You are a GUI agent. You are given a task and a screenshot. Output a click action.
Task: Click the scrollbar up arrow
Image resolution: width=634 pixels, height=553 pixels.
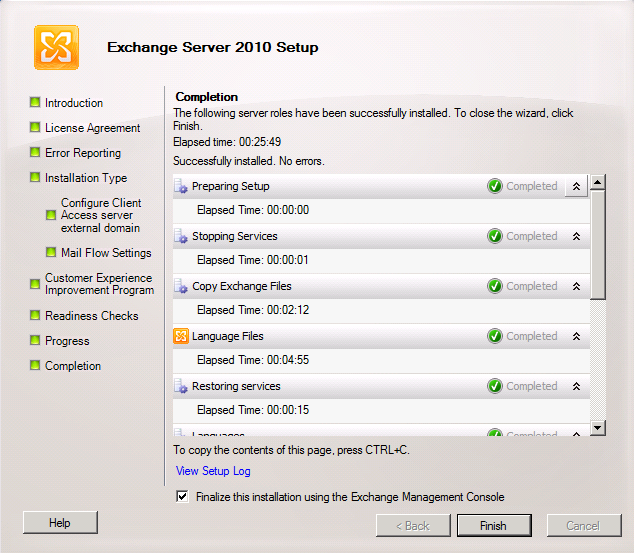tap(598, 182)
